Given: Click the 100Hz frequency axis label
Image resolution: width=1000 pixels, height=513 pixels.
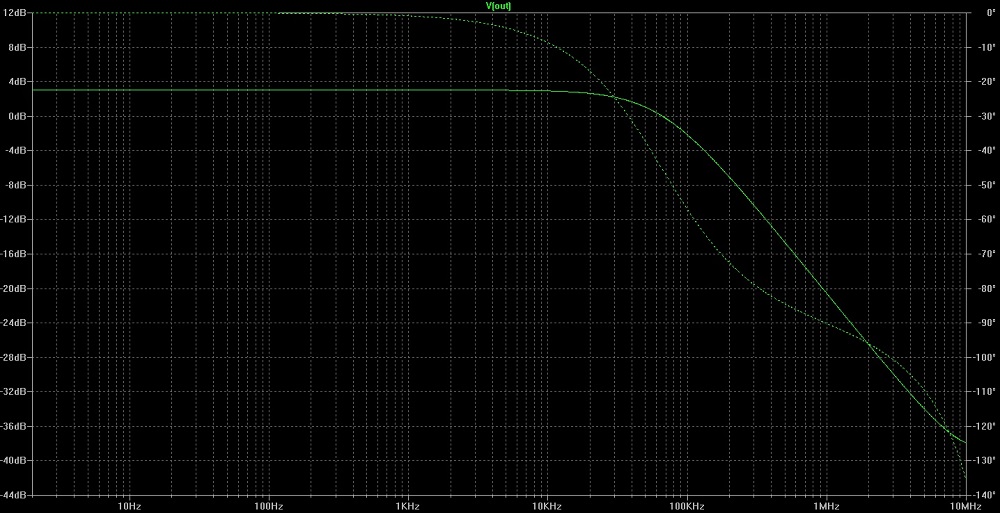Looking at the screenshot, I should coord(268,506).
